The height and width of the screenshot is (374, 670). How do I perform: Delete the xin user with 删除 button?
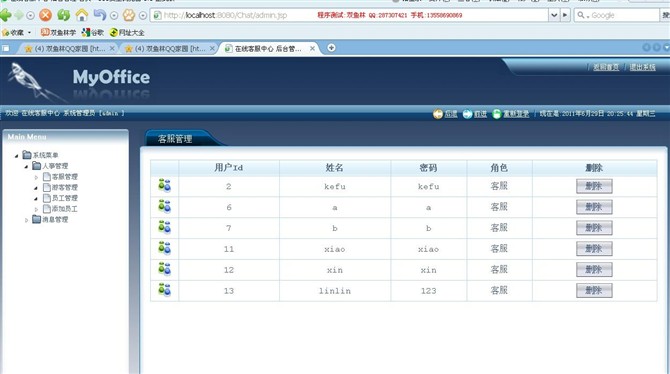coord(594,269)
